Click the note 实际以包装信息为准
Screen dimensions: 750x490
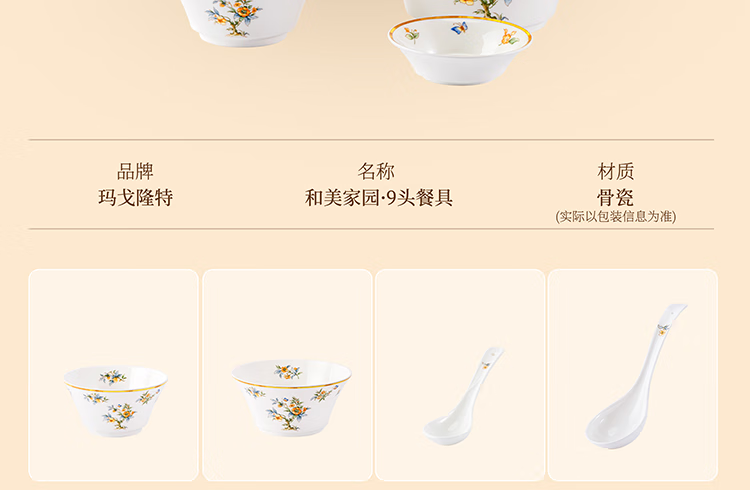[616, 217]
